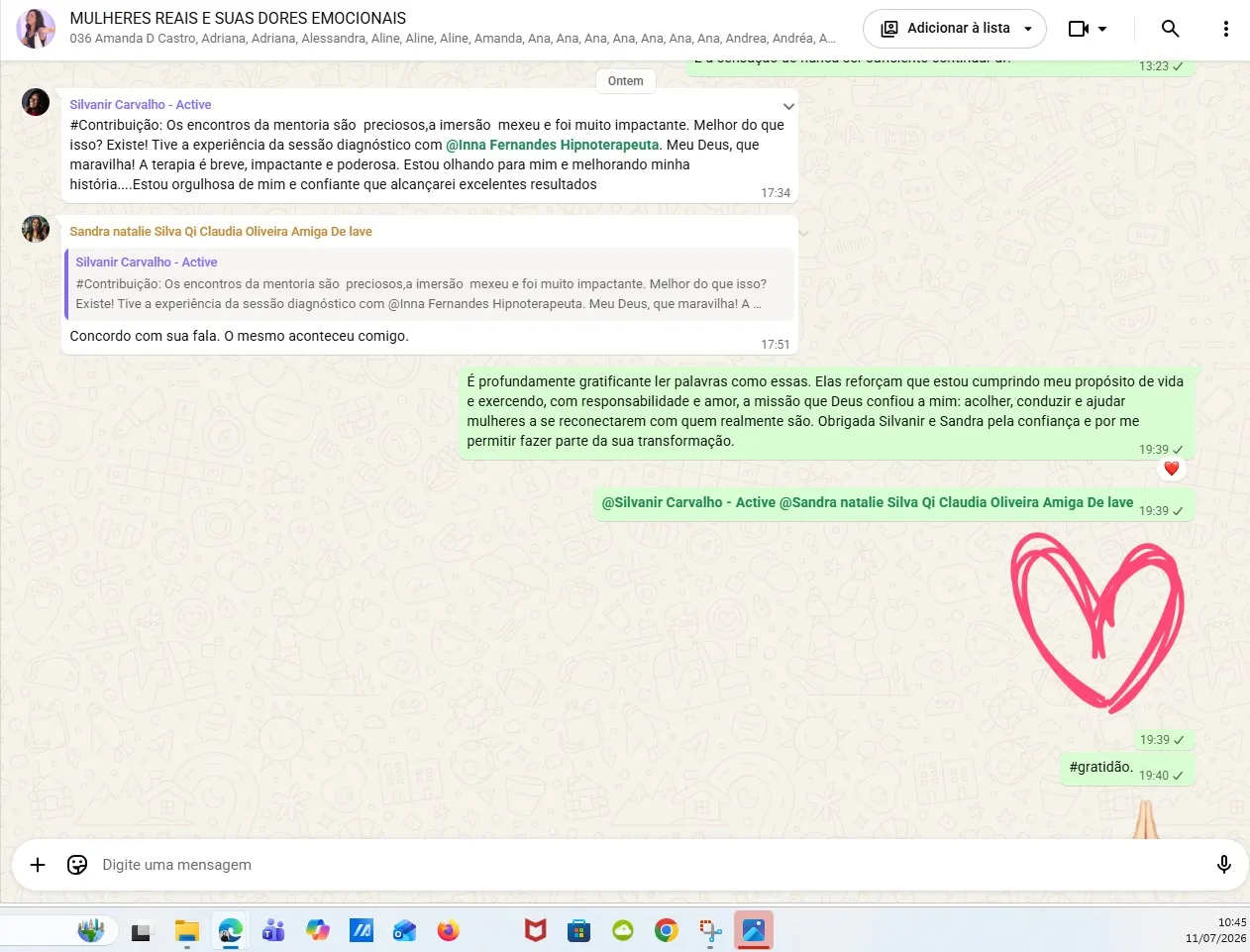Open the emoji and sticker picker
This screenshot has height=952, width=1250.
click(77, 865)
